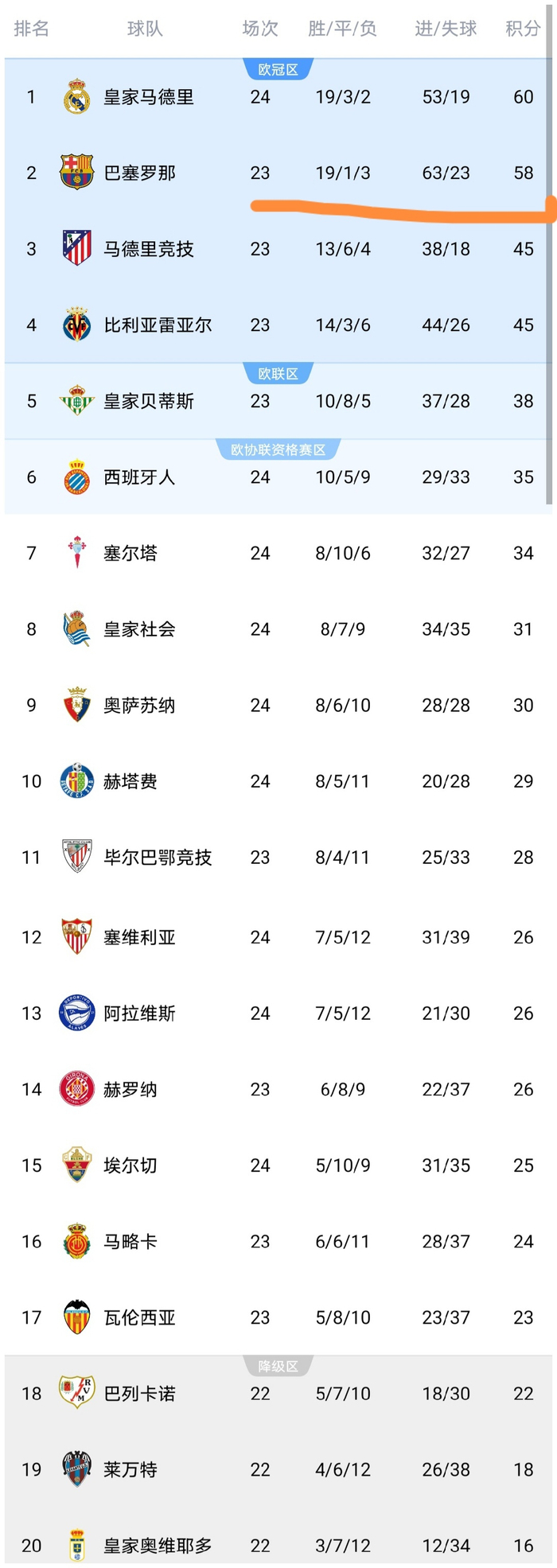Tap the Celta Vigo crest
Viewport: 557px width, 1568px height.
pos(77,553)
